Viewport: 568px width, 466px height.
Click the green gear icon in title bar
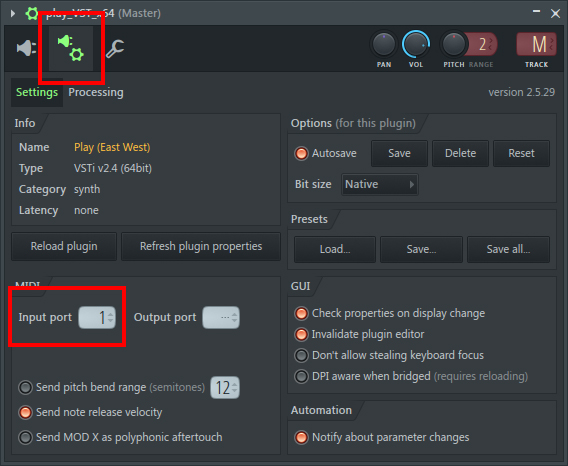(x=32, y=13)
